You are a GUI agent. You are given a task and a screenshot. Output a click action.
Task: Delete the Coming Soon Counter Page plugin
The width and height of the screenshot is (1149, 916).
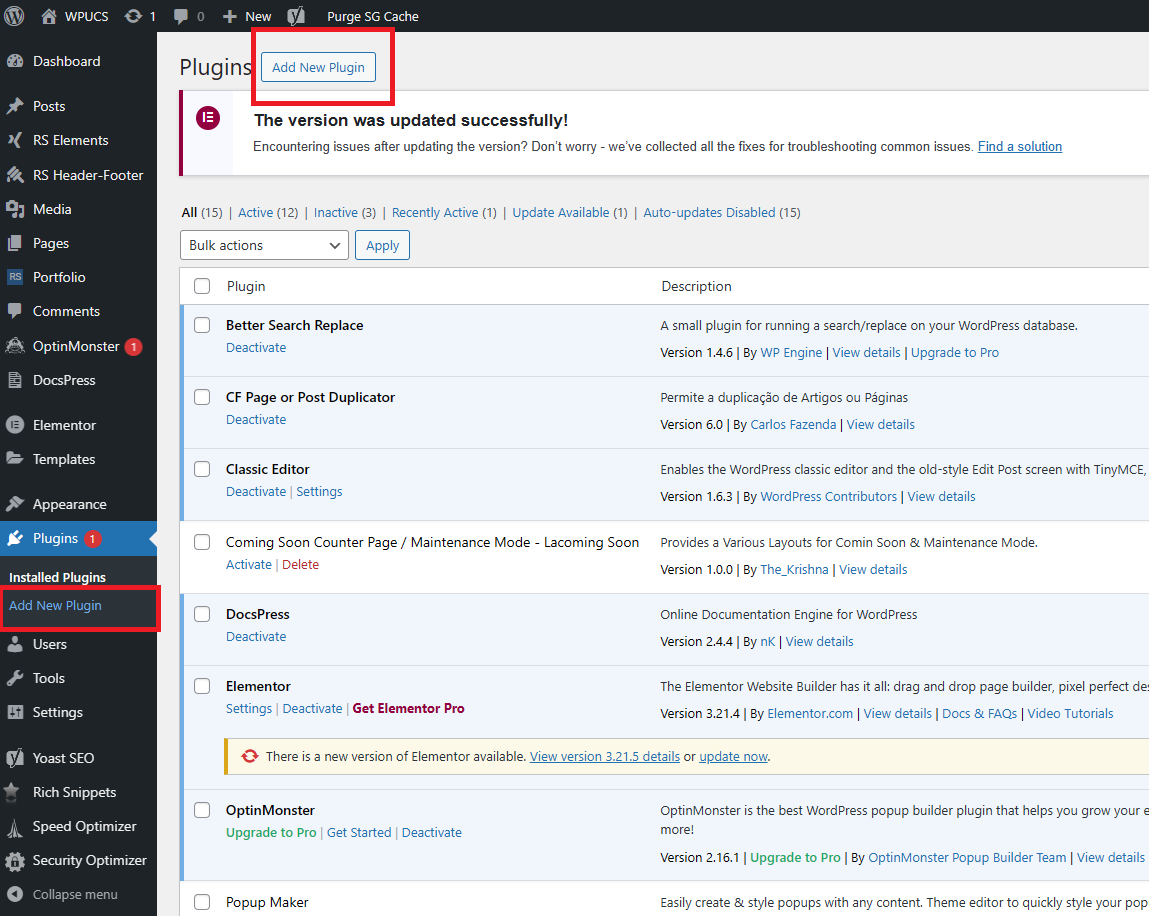point(300,565)
